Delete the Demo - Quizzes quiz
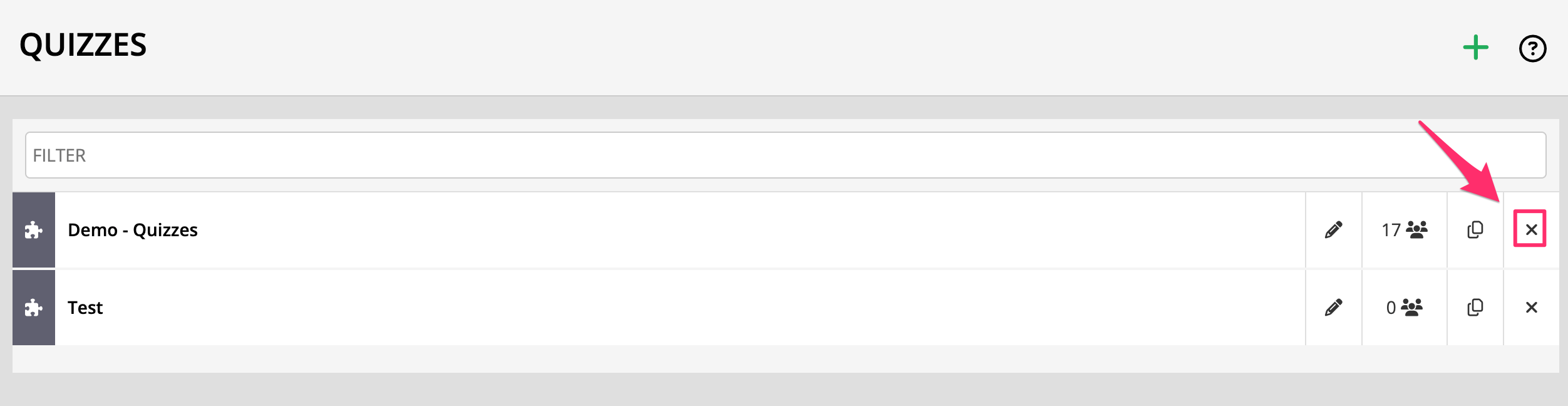This screenshot has height=406, width=1568. click(1531, 230)
